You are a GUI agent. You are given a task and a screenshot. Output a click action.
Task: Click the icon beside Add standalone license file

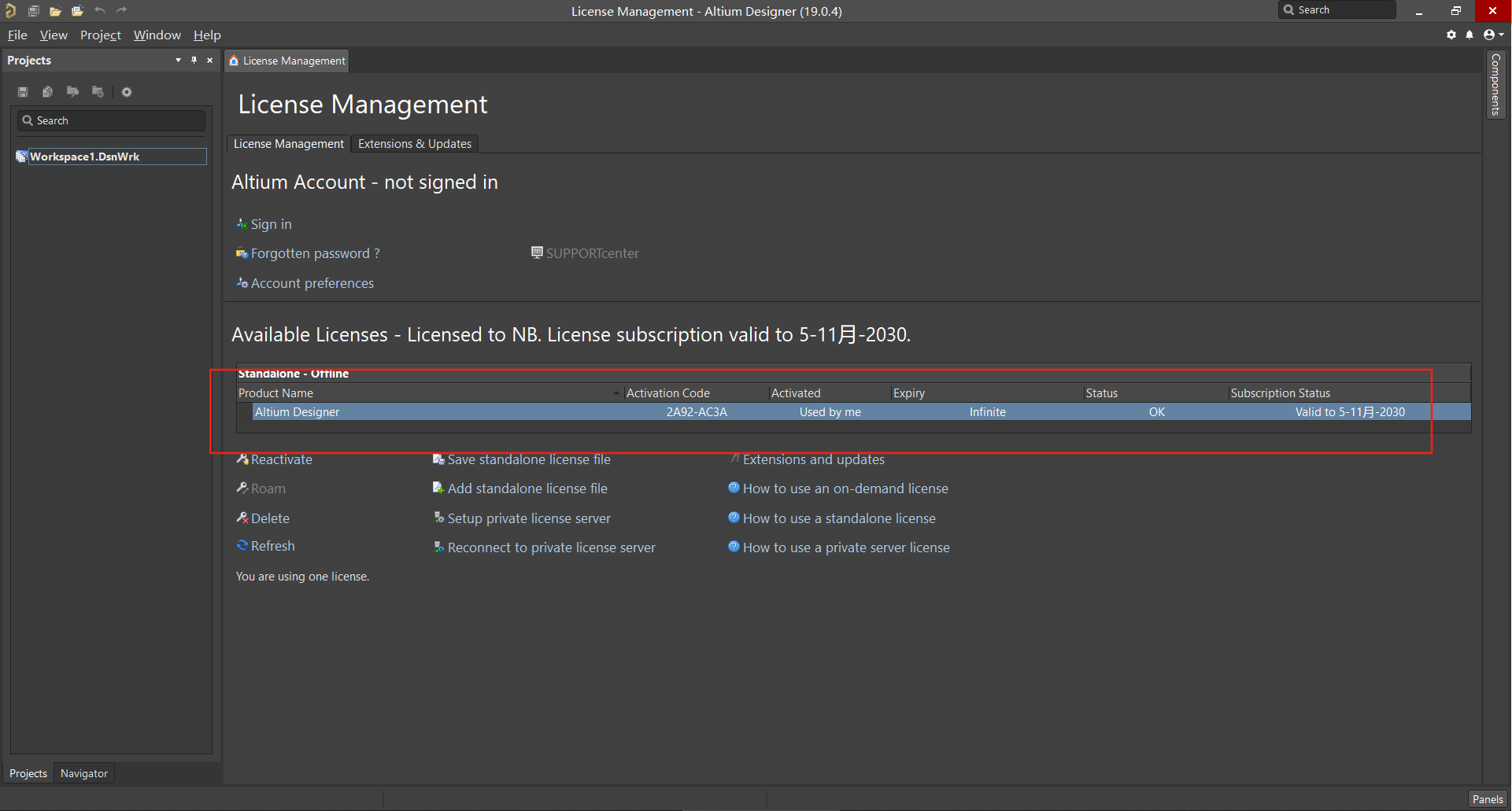click(x=438, y=488)
